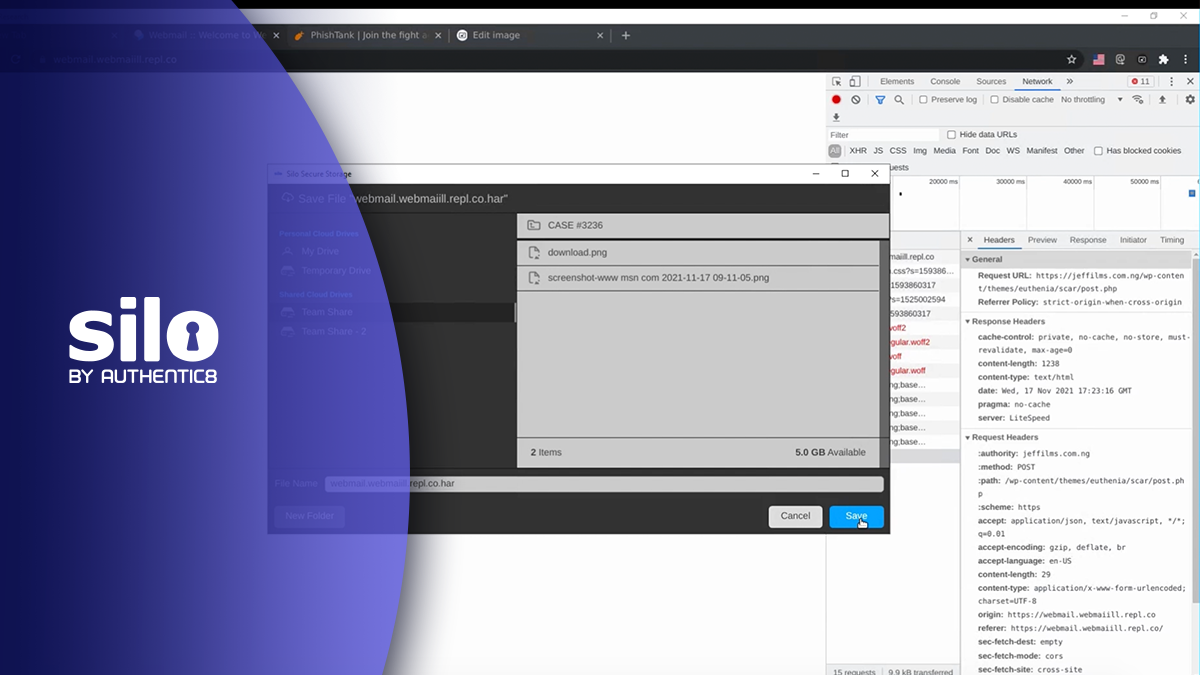
Task: Switch to the Console panel
Action: [x=945, y=82]
